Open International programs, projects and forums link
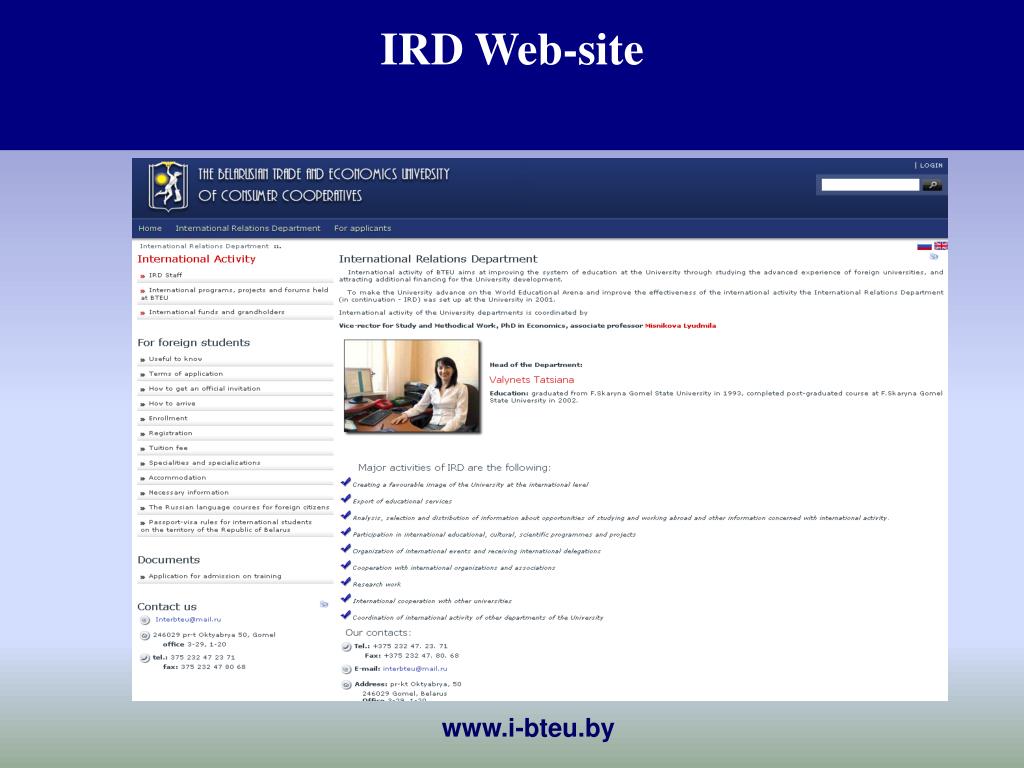Image resolution: width=1024 pixels, height=768 pixels. 234,293
